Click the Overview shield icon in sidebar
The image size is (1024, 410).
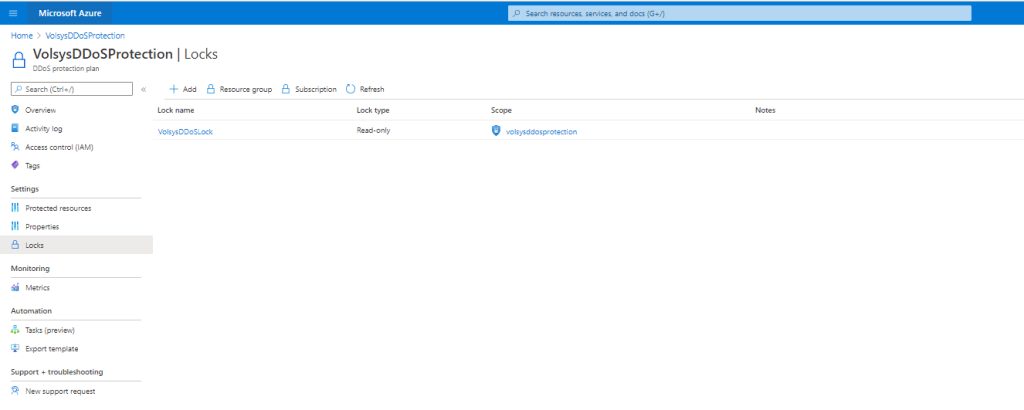tap(15, 109)
